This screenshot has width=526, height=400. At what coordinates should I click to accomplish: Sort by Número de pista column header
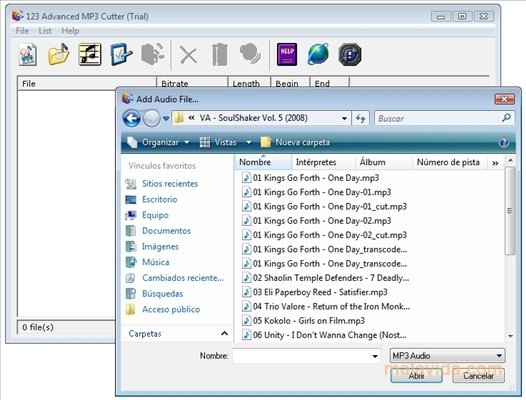click(x=449, y=162)
